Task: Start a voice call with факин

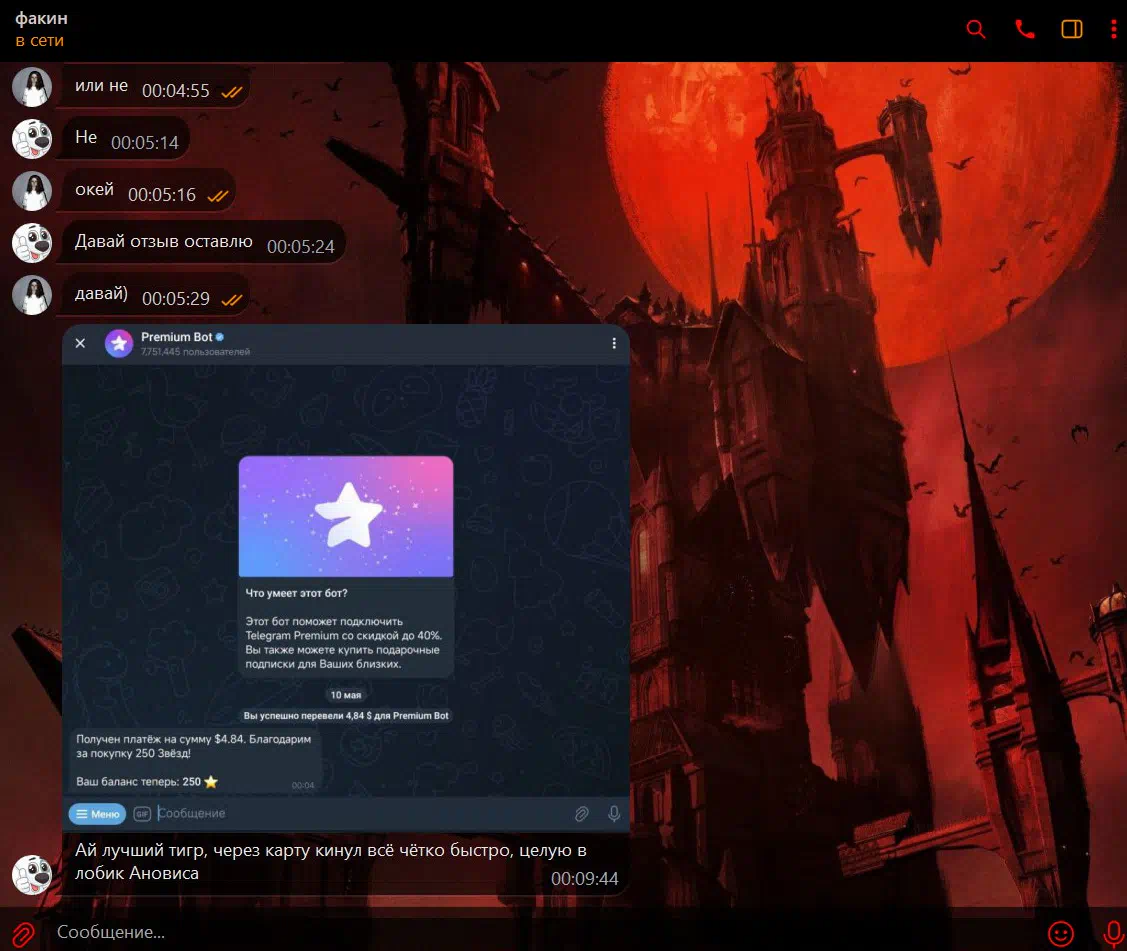Action: (1024, 29)
